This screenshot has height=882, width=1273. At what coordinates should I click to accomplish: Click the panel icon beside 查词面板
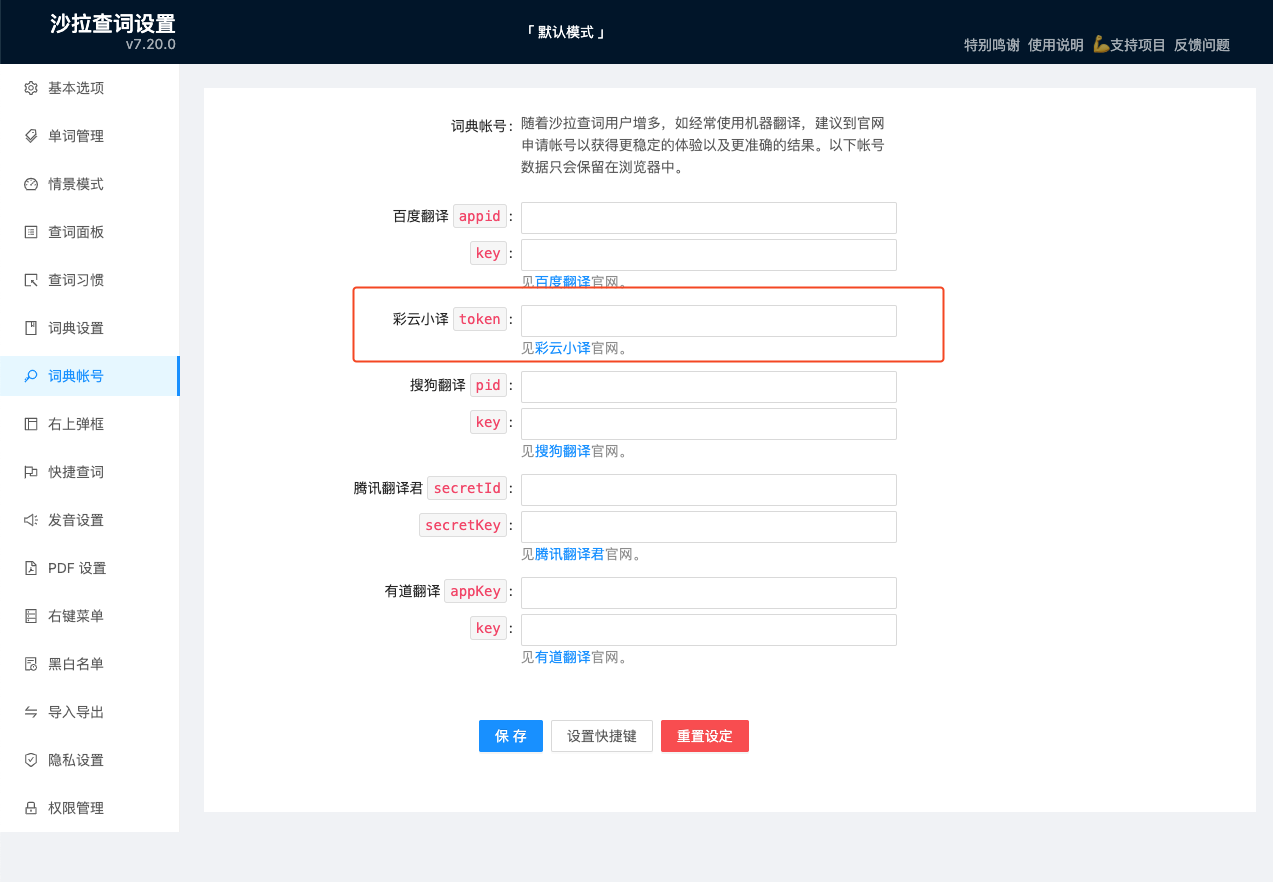[31, 232]
